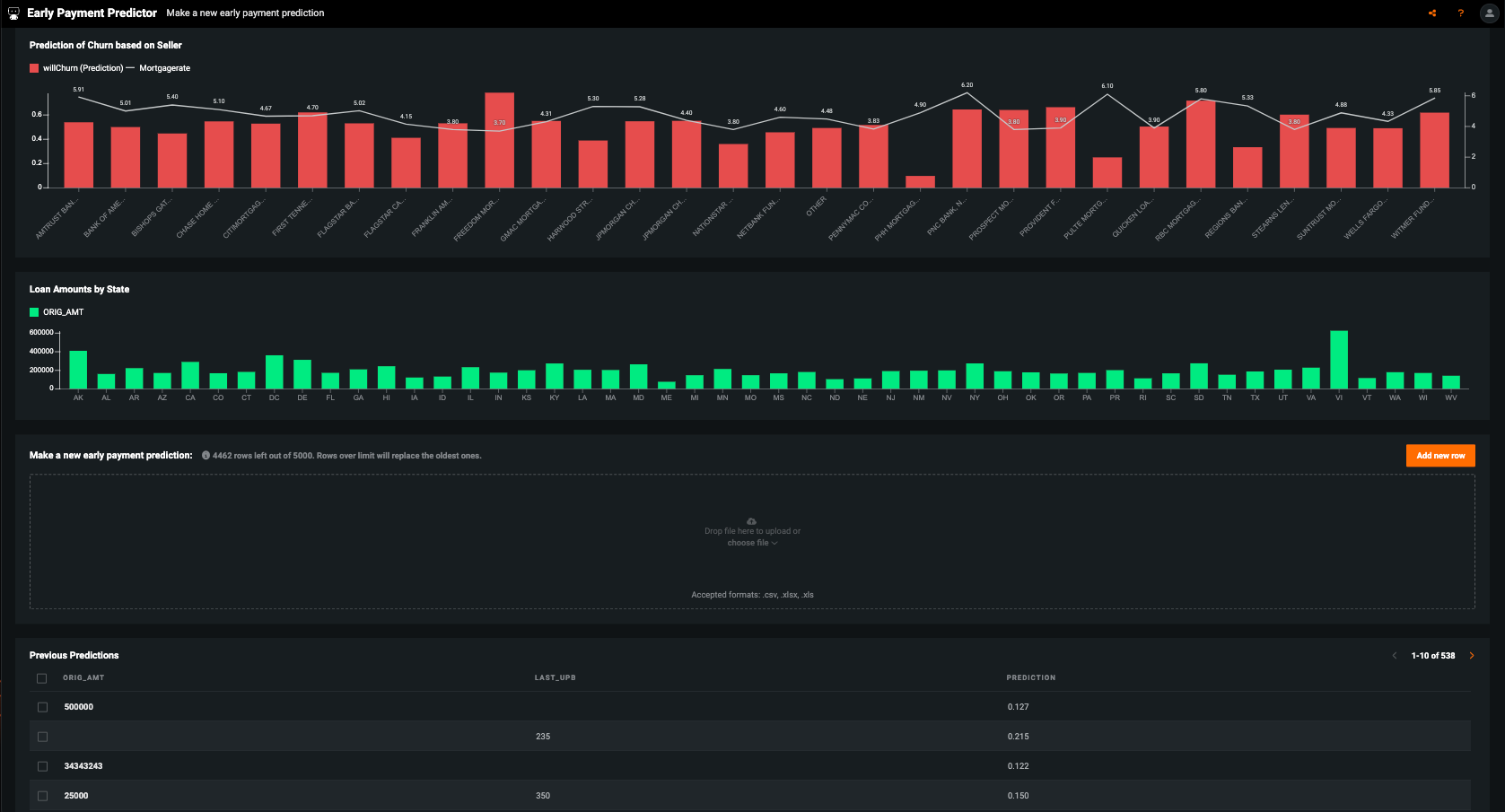The height and width of the screenshot is (812, 1505).
Task: Click the robot logo icon
Action: (x=13, y=13)
